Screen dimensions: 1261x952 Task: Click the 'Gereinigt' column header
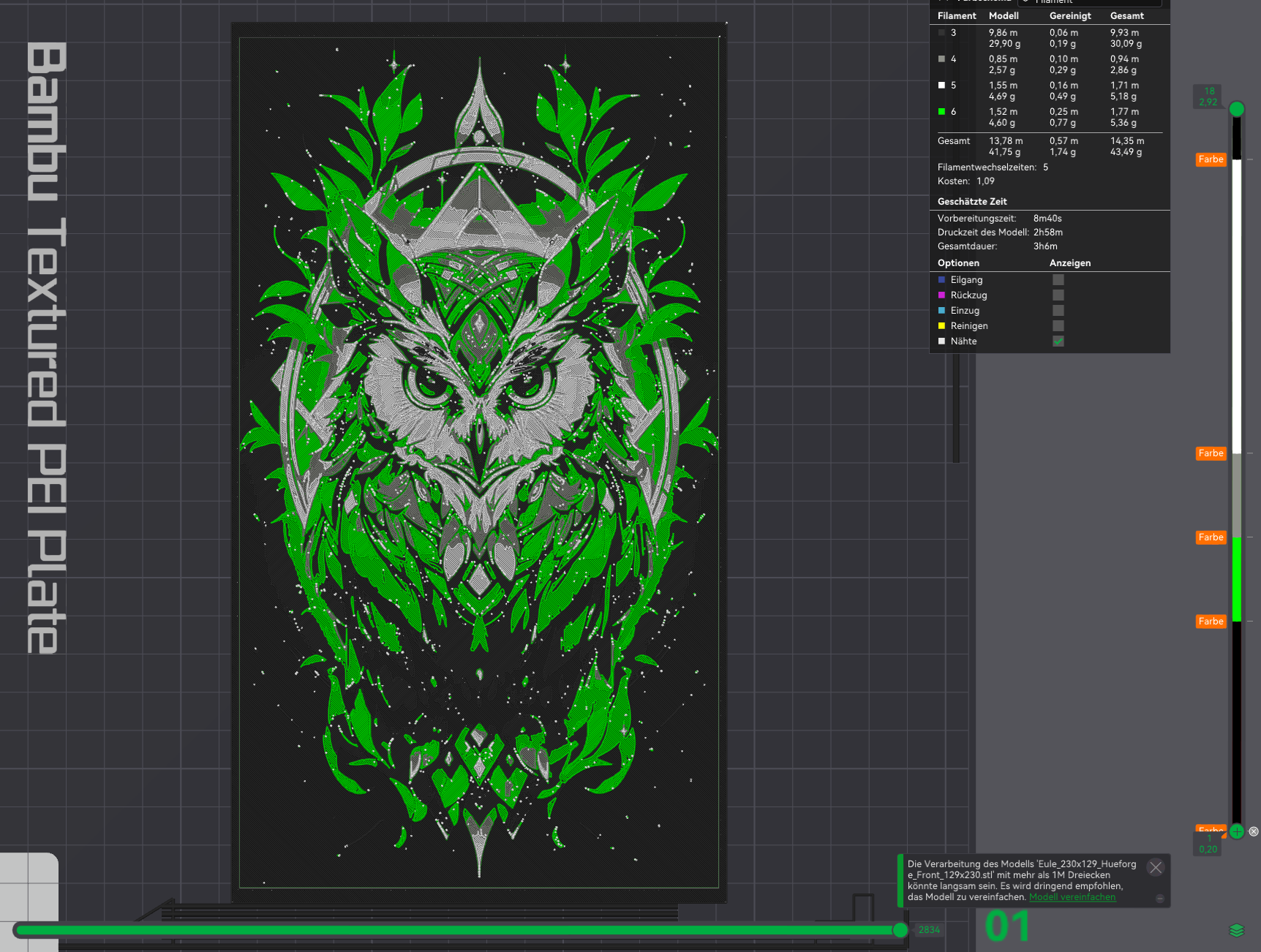click(1070, 16)
